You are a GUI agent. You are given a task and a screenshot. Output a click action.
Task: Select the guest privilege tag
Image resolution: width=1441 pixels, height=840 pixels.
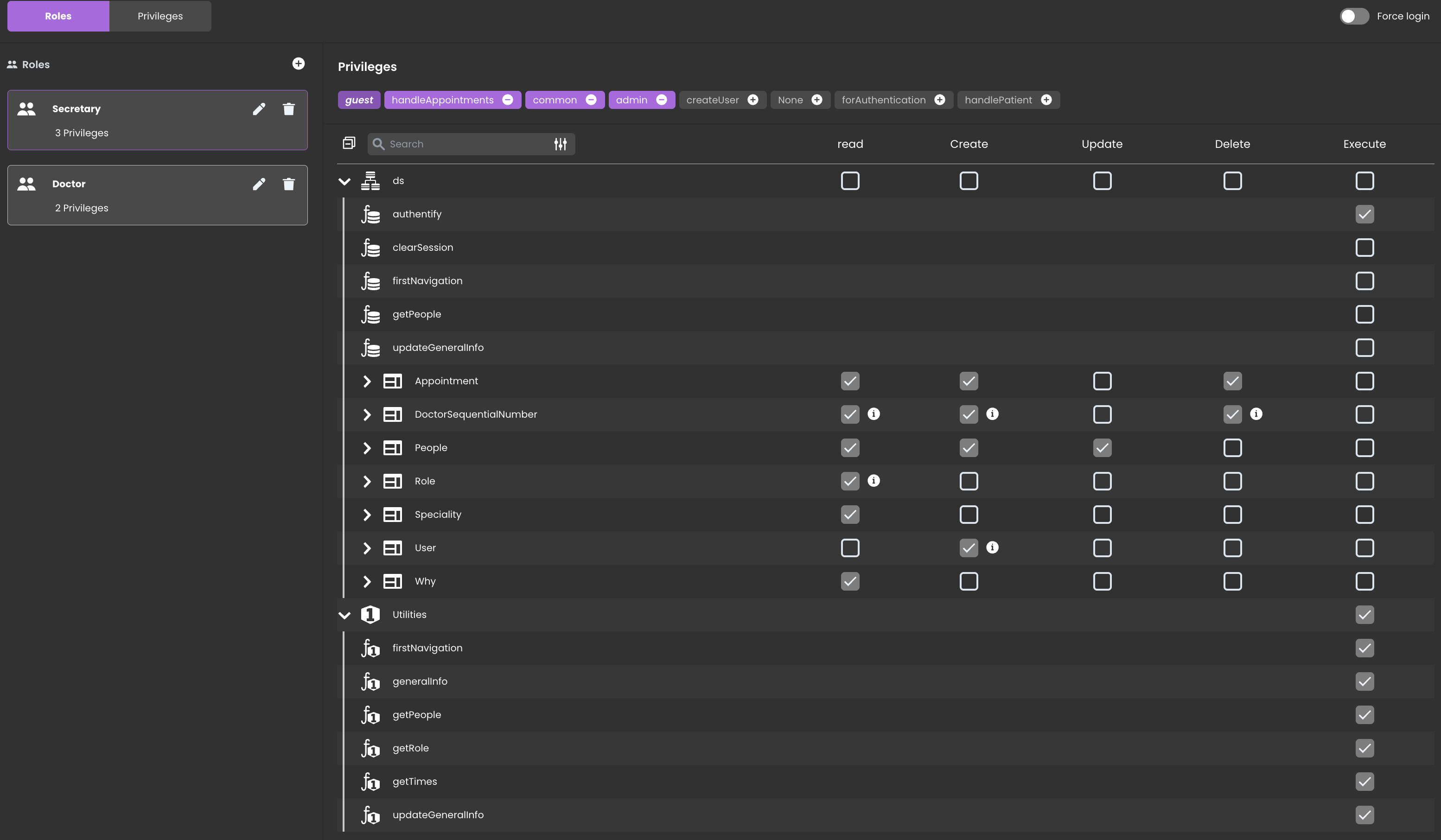click(x=358, y=100)
